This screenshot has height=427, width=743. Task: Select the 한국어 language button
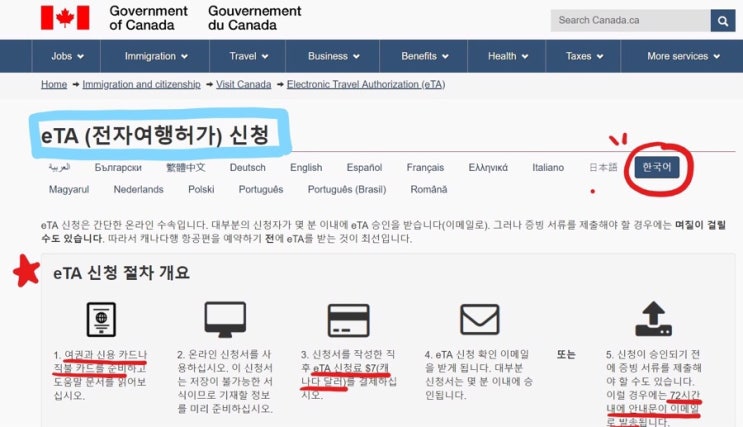tap(657, 167)
